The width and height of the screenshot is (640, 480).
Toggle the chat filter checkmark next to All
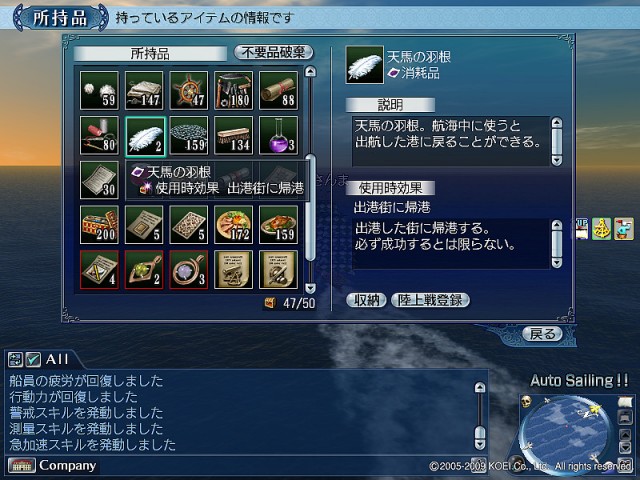33,359
